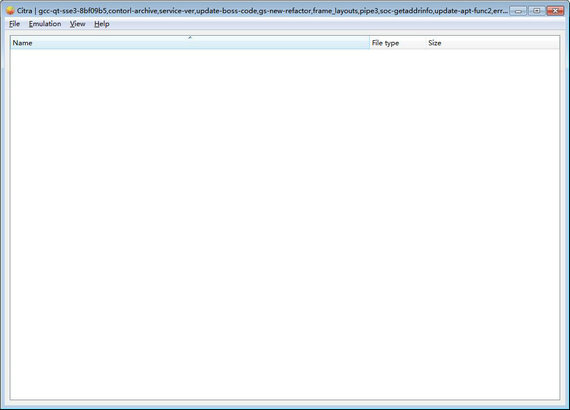
Task: Click divider between Name and File type headers
Action: coord(369,43)
